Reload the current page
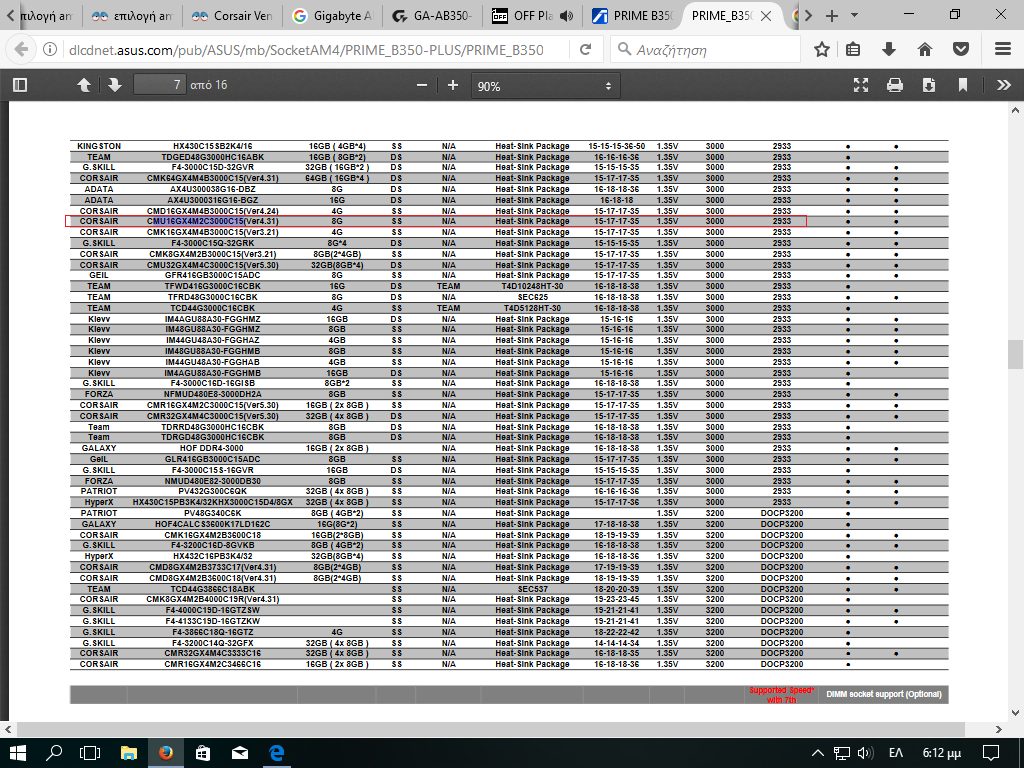 tap(586, 50)
